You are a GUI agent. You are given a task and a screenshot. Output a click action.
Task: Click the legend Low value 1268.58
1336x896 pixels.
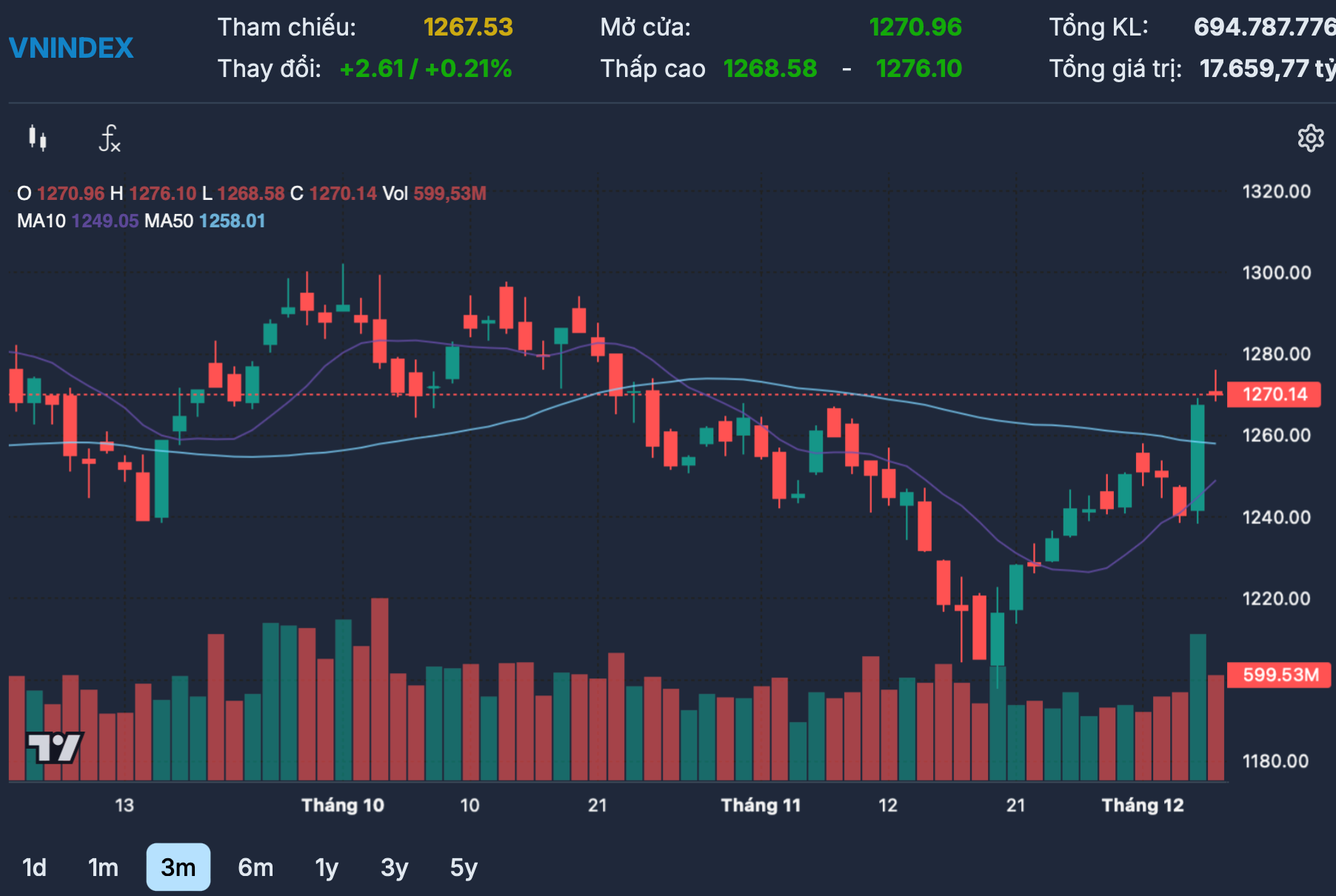pos(251,193)
